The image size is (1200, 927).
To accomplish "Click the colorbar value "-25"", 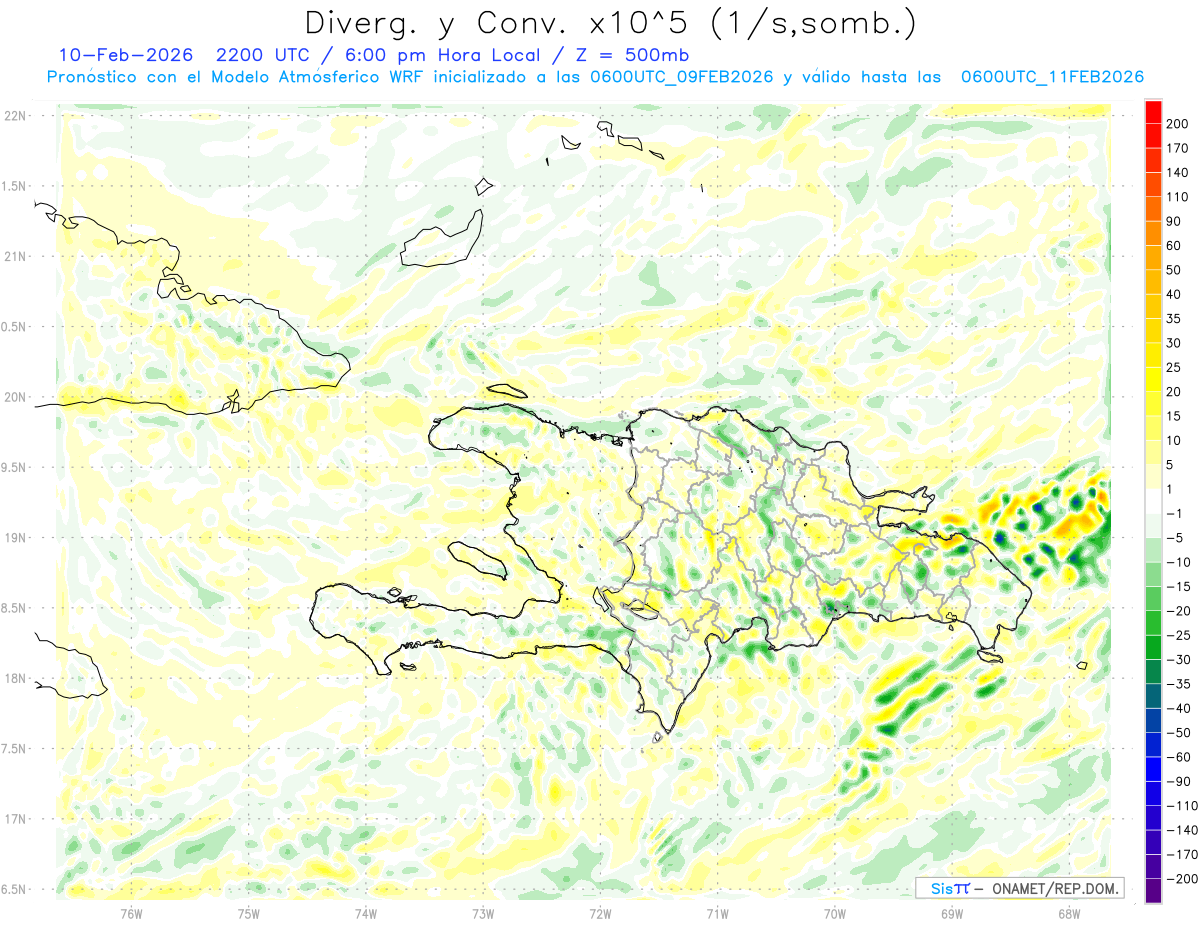I will pos(1180,635).
